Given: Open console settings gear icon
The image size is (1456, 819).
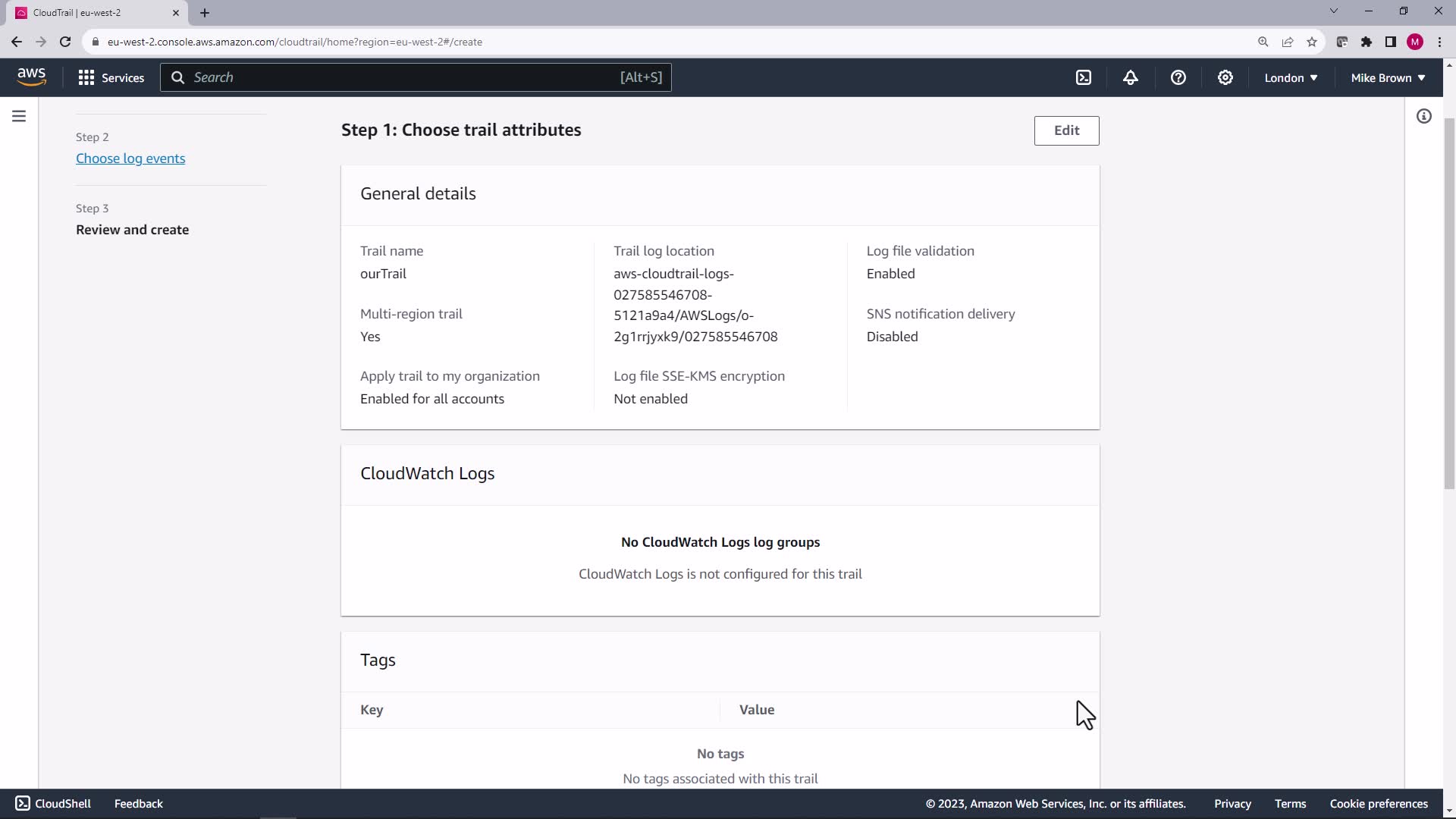Looking at the screenshot, I should point(1225,77).
